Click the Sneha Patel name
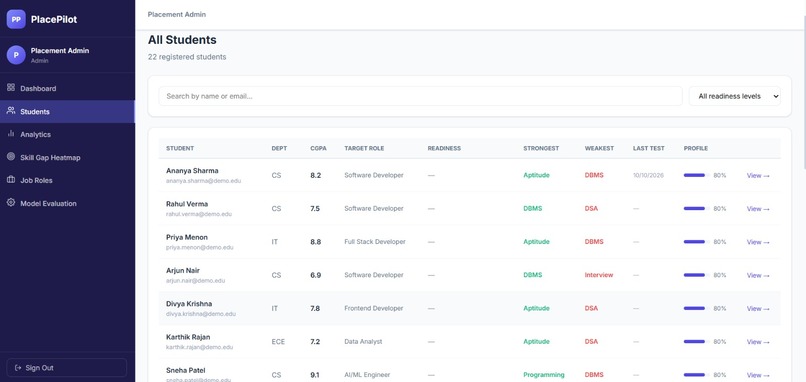Image resolution: width=806 pixels, height=382 pixels. 186,370
